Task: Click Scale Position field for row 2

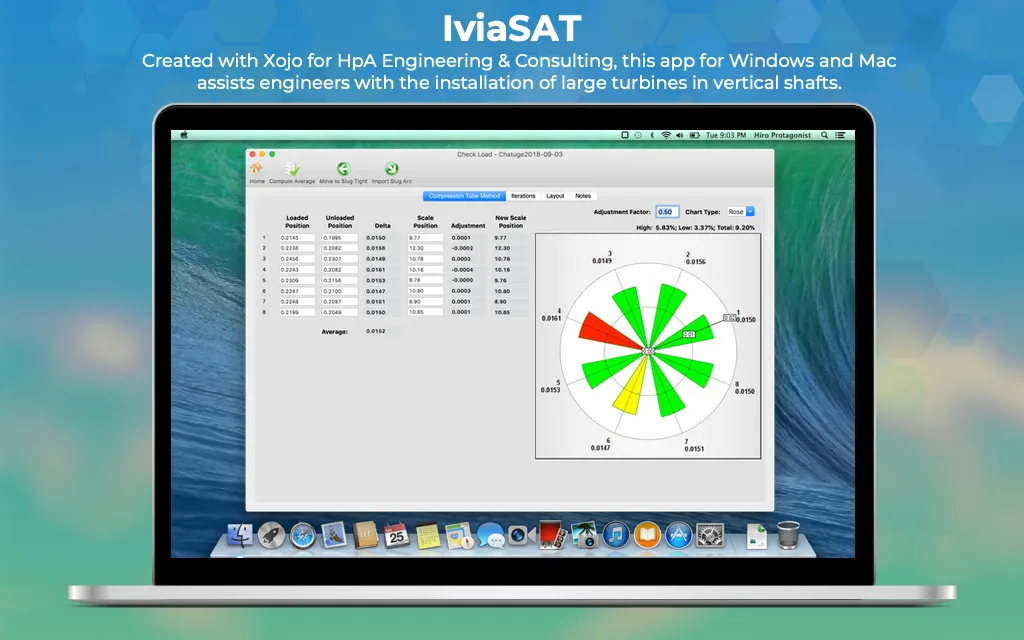Action: point(425,248)
